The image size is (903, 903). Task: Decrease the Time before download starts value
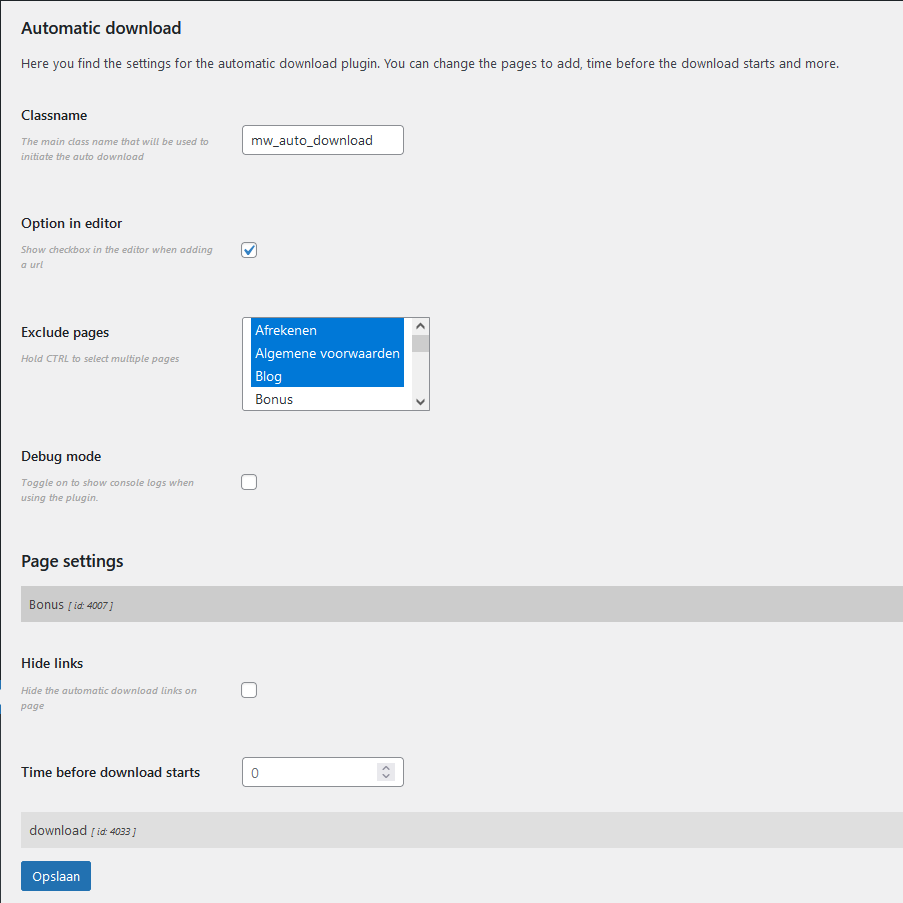386,776
